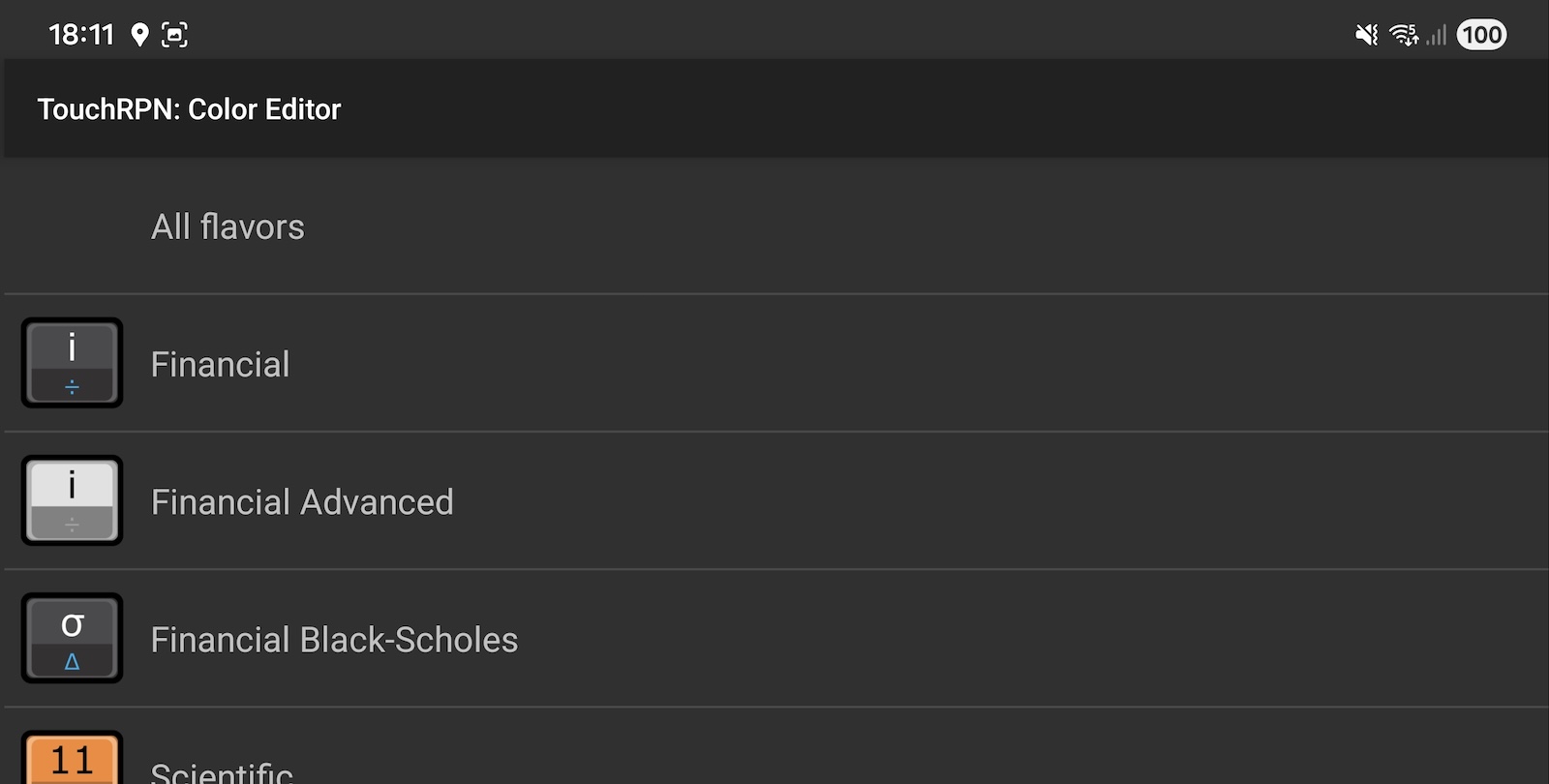Tap the location pin status icon
The height and width of the screenshot is (784, 1549).
(140, 36)
